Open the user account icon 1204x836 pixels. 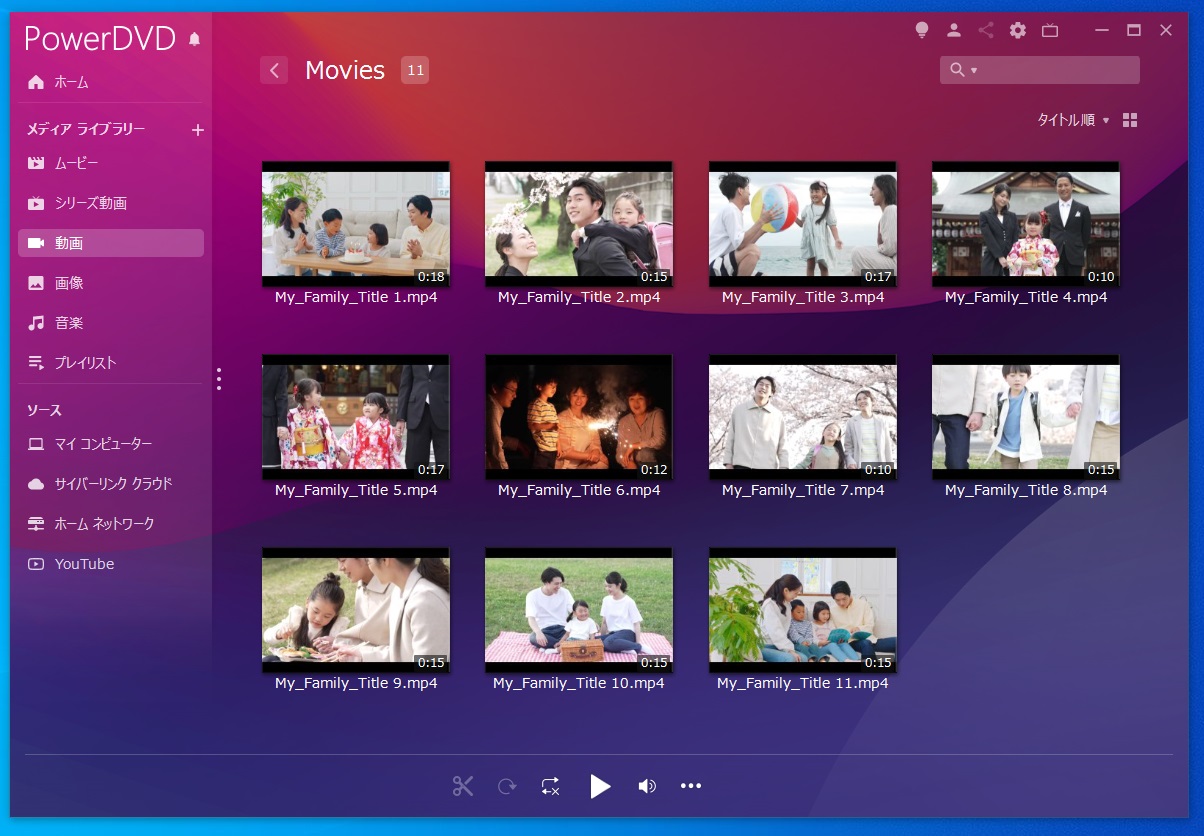(x=954, y=30)
